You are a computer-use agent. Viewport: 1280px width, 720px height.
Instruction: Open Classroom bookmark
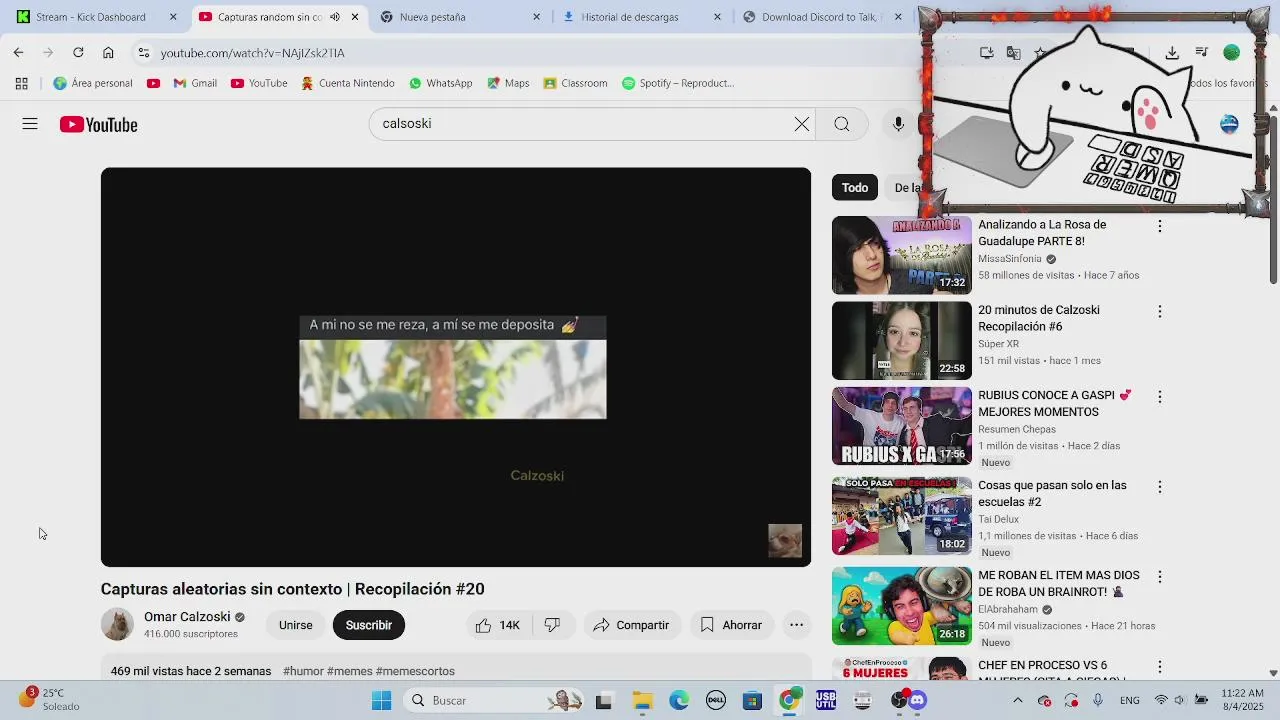click(575, 83)
